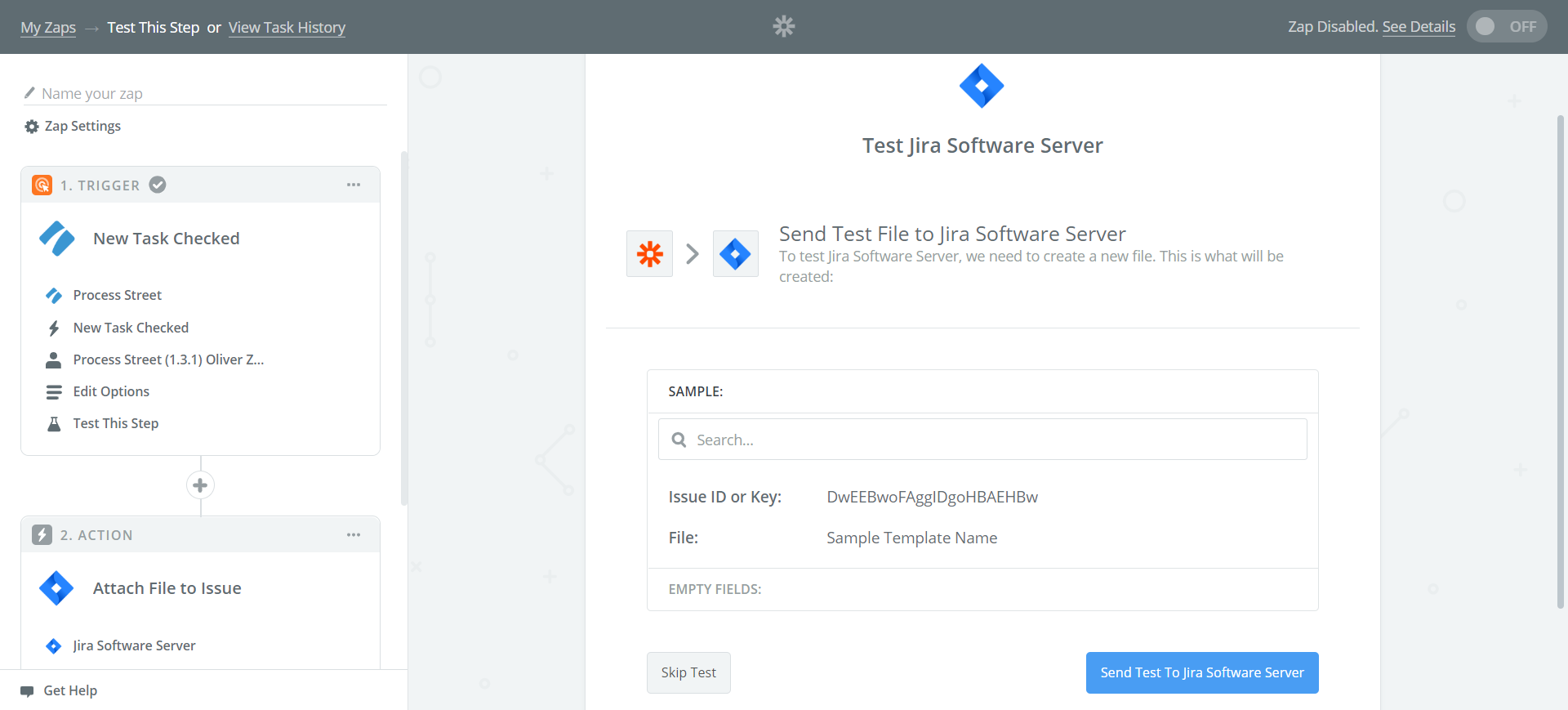Open the New Task Checked sub-step
The image size is (1568, 710).
[x=131, y=328]
